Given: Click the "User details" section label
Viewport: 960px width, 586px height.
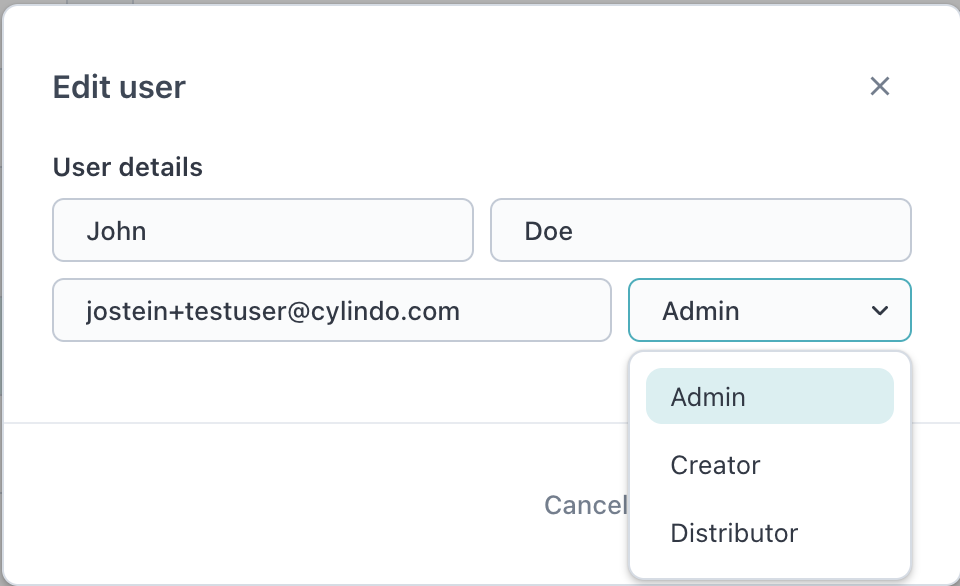Looking at the screenshot, I should pyautogui.click(x=128, y=167).
